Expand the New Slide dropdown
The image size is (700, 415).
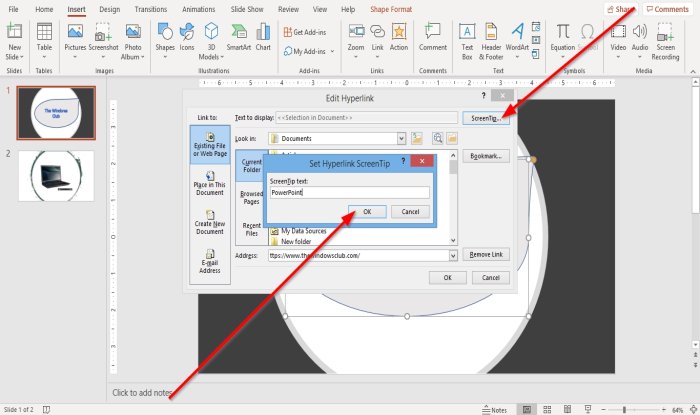14,57
